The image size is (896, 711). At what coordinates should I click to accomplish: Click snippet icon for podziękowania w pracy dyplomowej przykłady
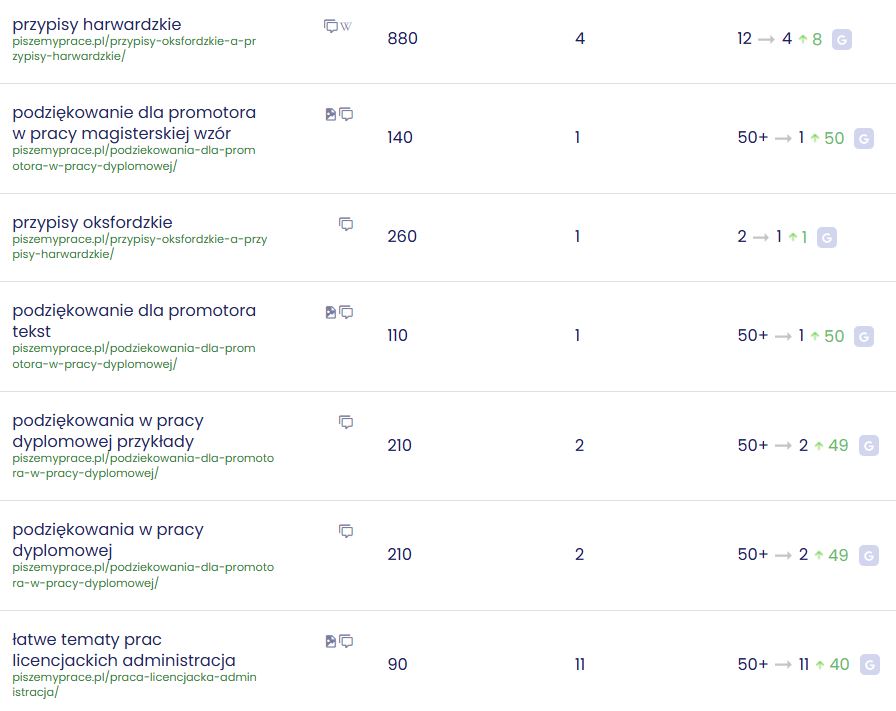click(346, 422)
